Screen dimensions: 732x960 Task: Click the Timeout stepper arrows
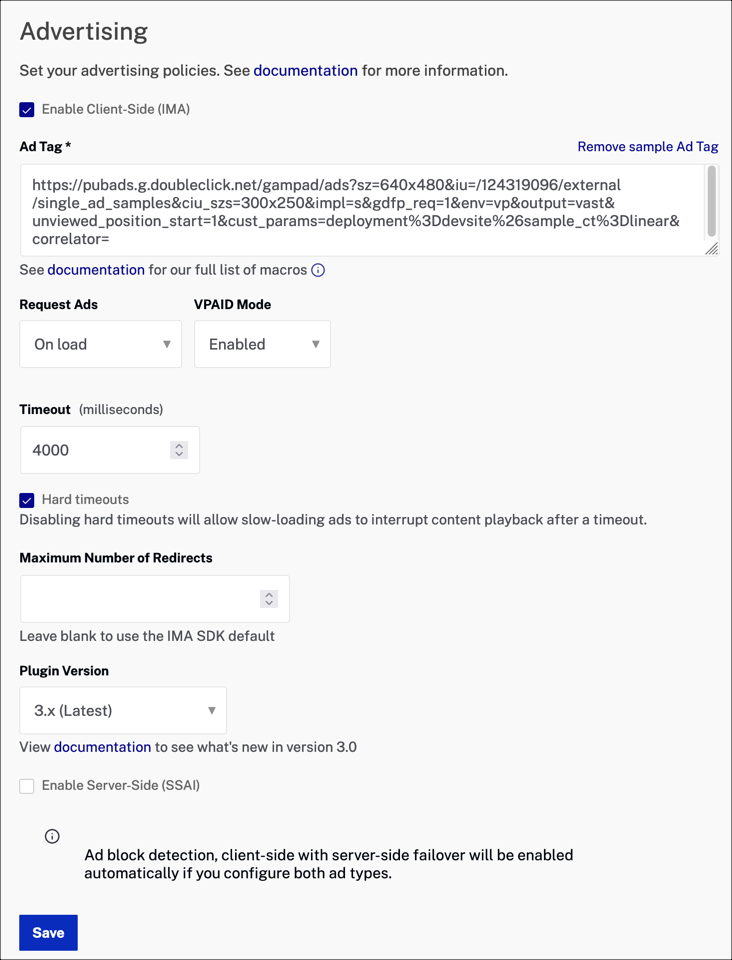pyautogui.click(x=179, y=450)
